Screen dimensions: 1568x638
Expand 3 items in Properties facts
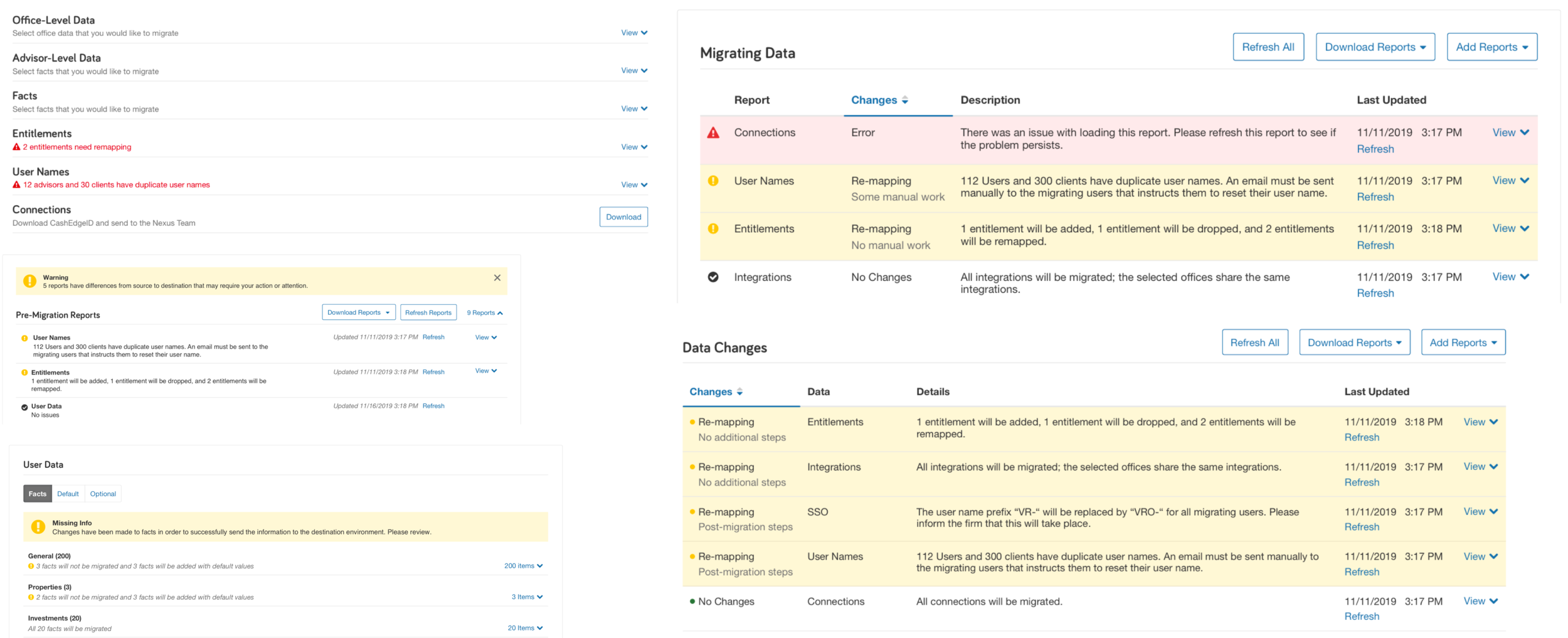527,597
